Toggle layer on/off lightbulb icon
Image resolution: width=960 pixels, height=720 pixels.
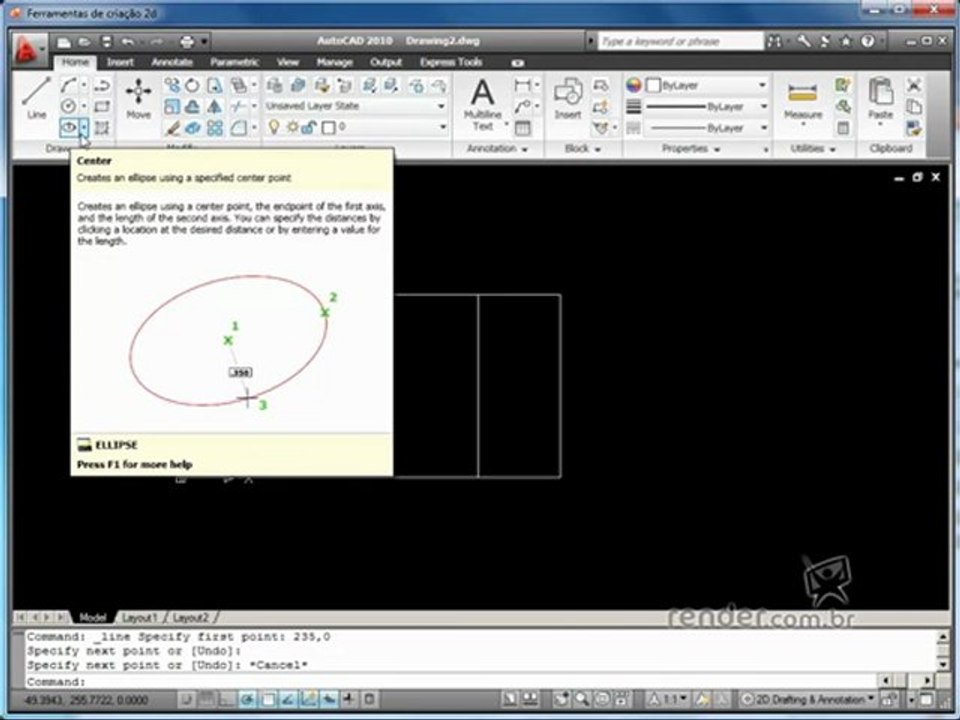(x=274, y=127)
